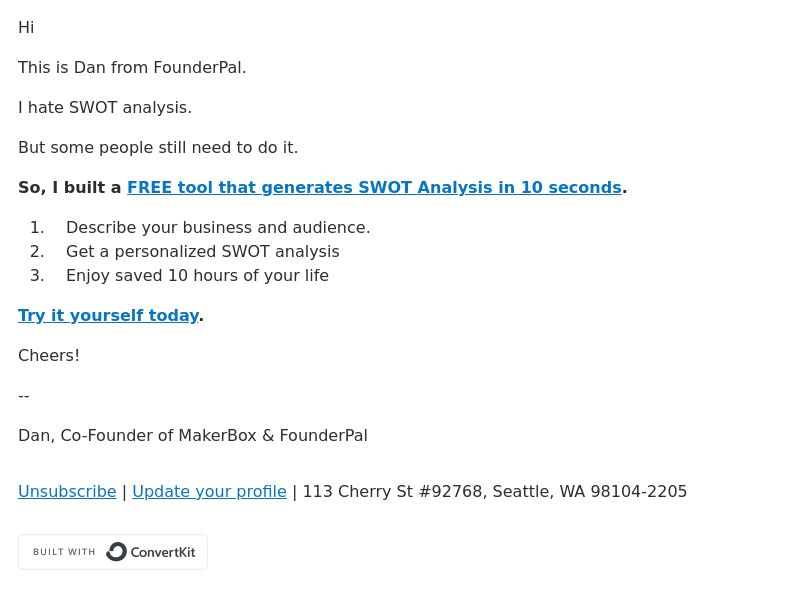The image size is (800, 600).
Task: Click the double-dash signature separator
Action: pos(24,396)
